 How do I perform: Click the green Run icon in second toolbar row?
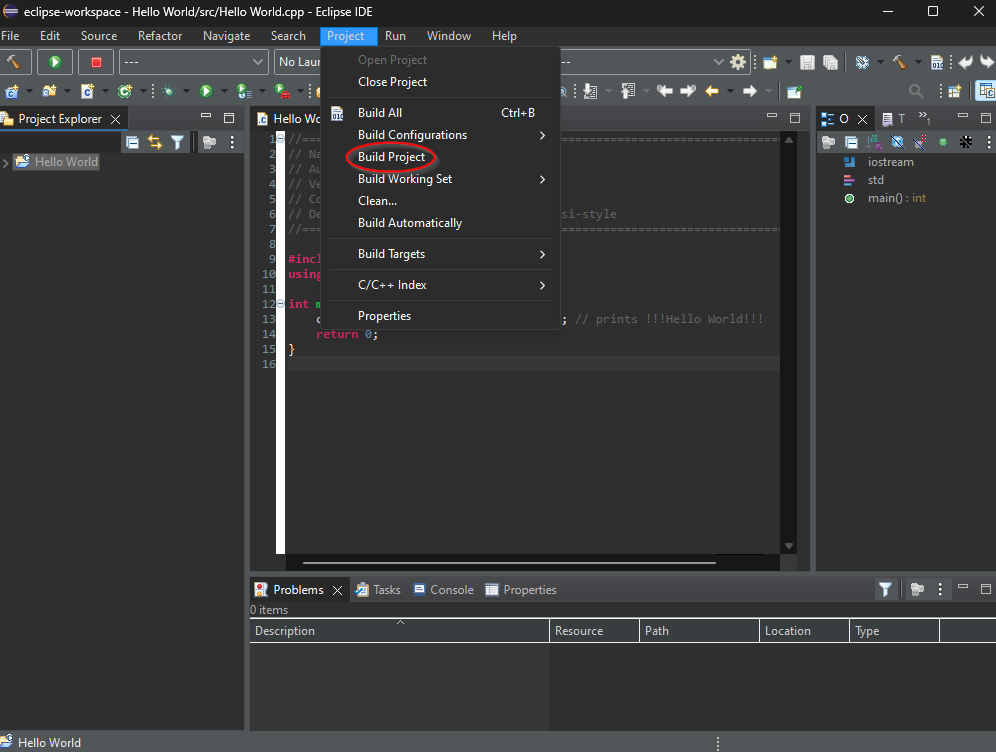(x=206, y=91)
